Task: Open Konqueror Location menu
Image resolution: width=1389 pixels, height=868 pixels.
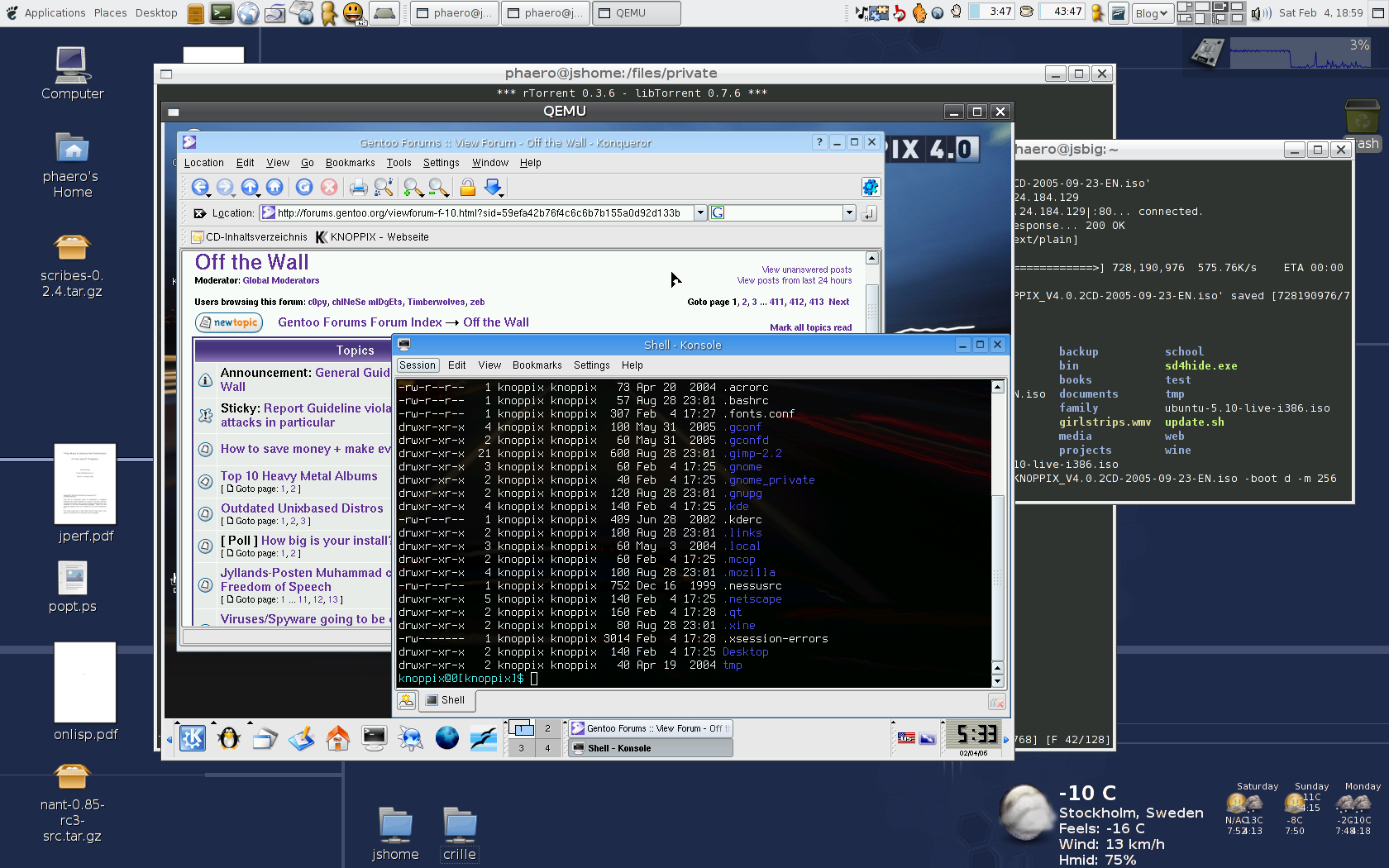Action: pyautogui.click(x=203, y=163)
